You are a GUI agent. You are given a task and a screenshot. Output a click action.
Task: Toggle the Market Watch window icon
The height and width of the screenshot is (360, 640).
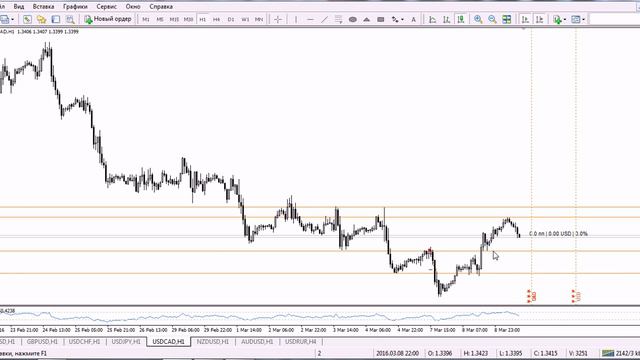coord(27,19)
